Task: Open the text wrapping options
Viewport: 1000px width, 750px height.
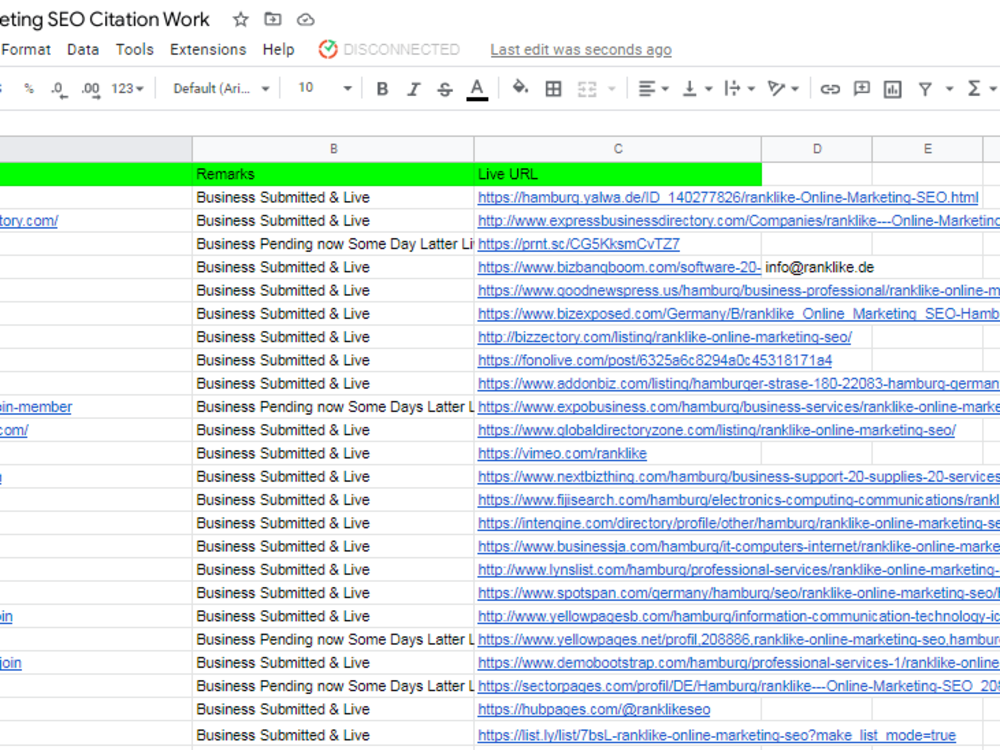Action: pos(739,89)
